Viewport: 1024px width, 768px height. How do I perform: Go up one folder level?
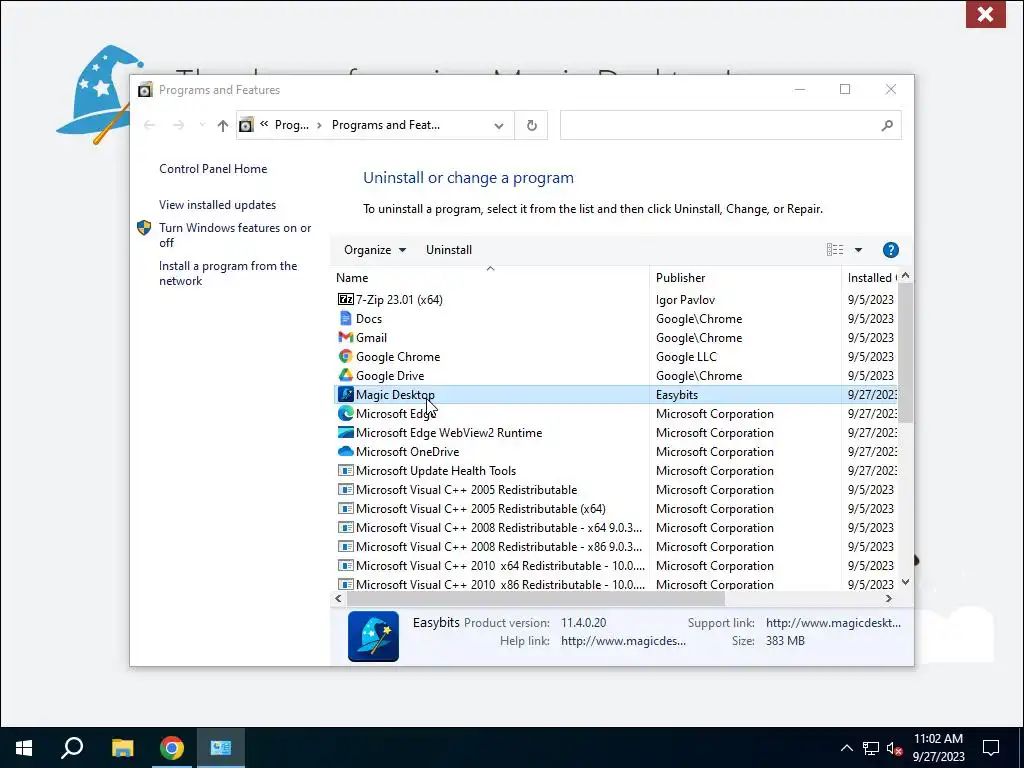coord(223,125)
